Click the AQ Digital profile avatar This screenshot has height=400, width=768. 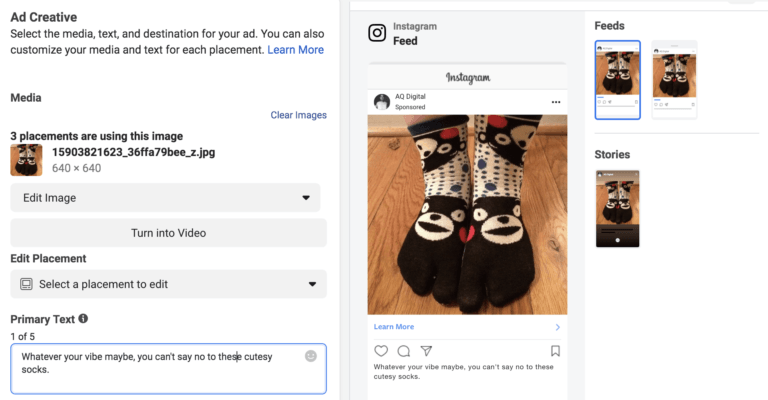[382, 102]
